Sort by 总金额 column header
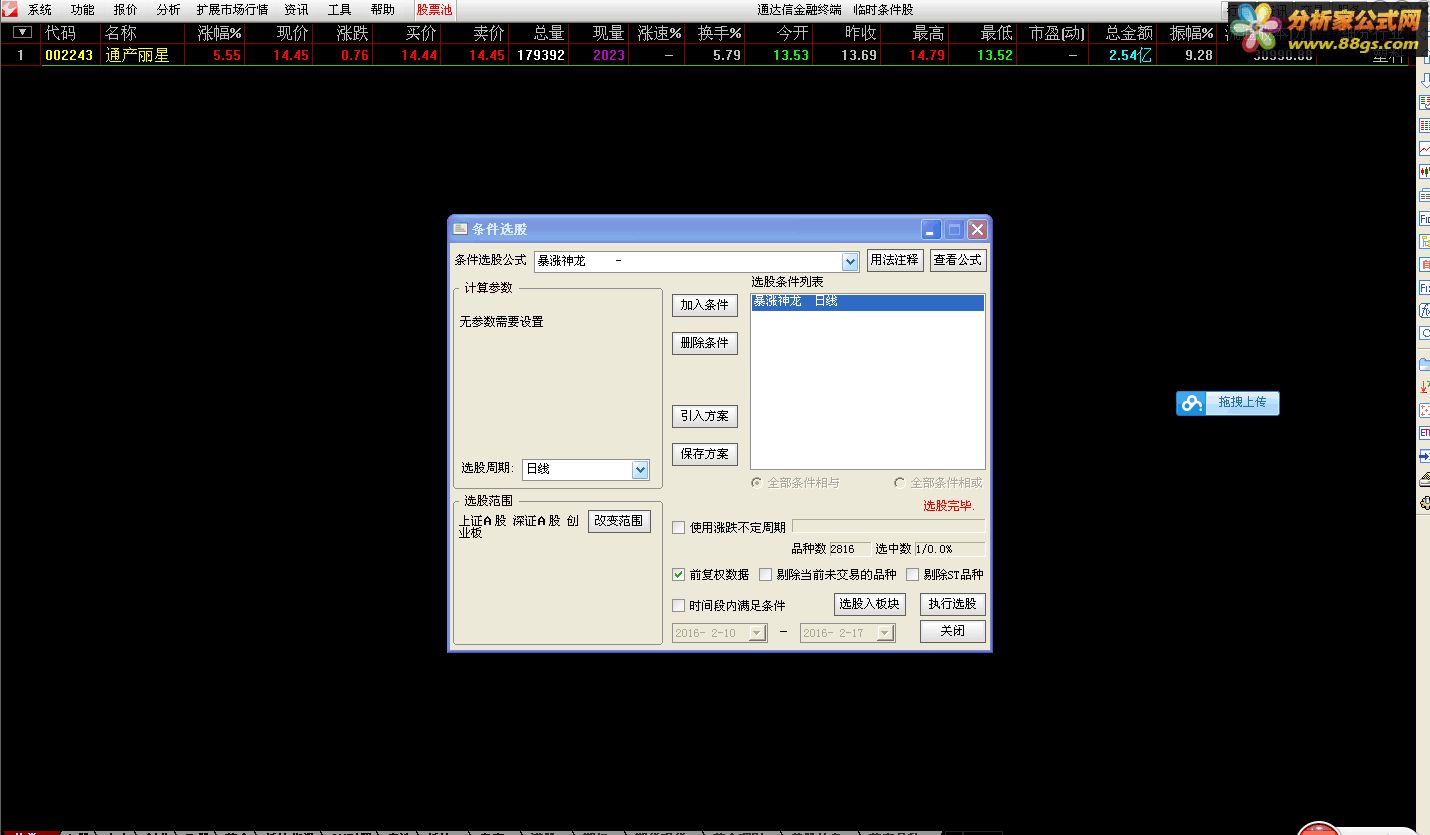The height and width of the screenshot is (835, 1430). (1129, 33)
